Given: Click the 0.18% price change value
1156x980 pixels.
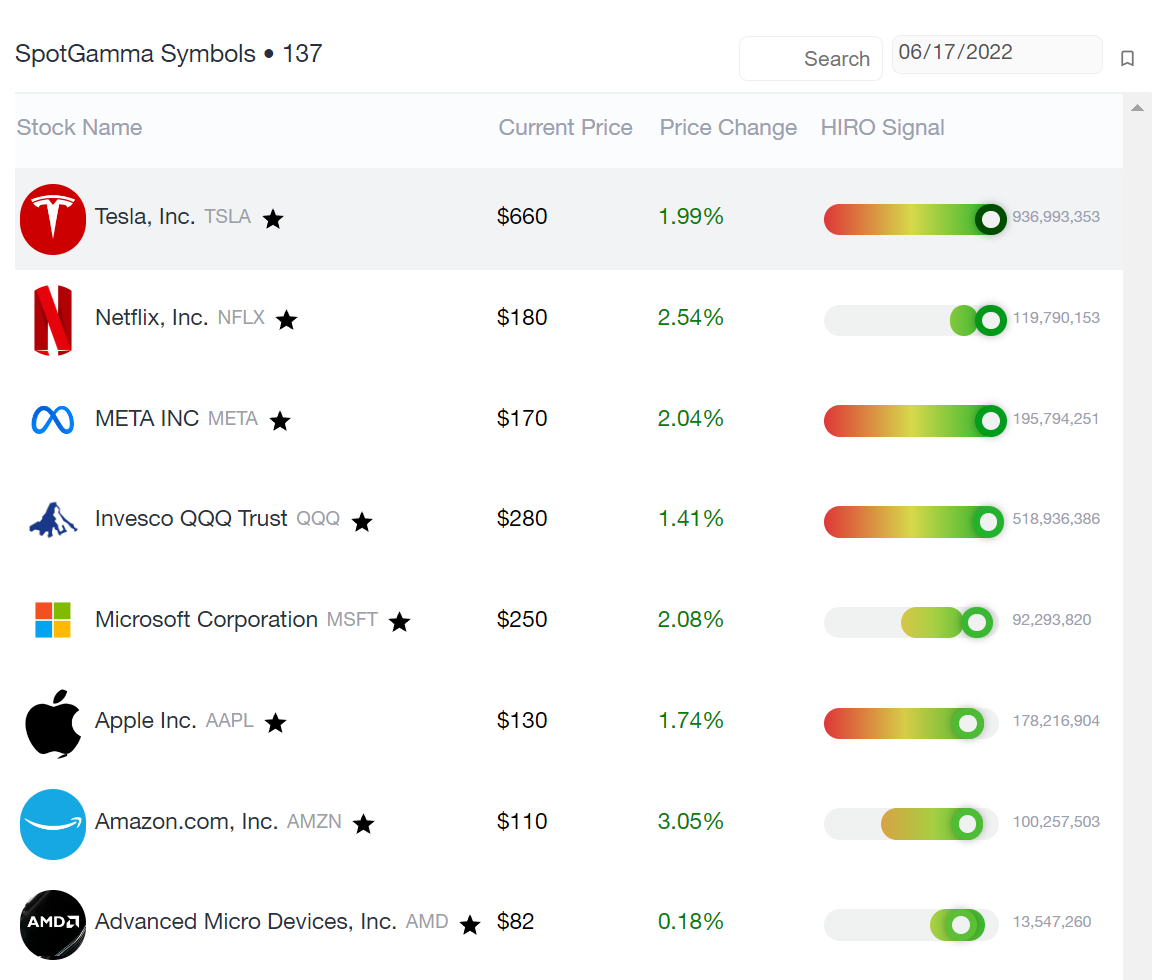Looking at the screenshot, I should coord(691,922).
